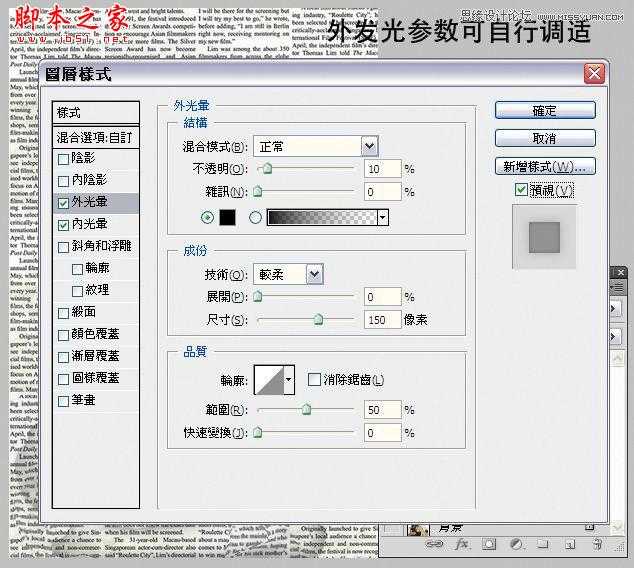Screen dimensions: 634x568
Task: Open the 漸層覆蓋 settings entry
Action: click(96, 356)
